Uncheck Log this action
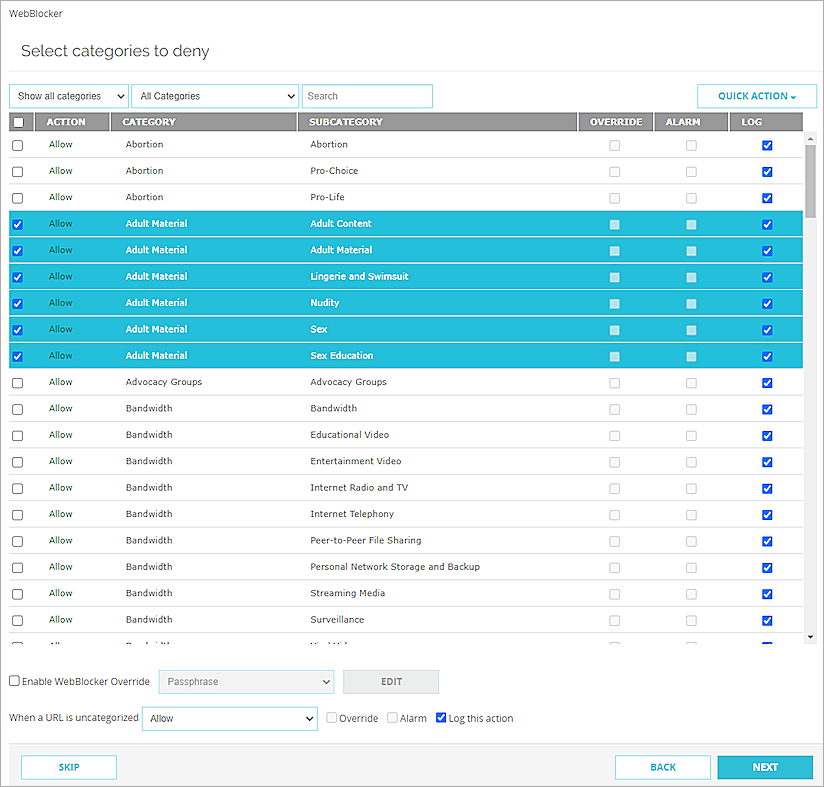This screenshot has height=787, width=824. pyautogui.click(x=441, y=718)
